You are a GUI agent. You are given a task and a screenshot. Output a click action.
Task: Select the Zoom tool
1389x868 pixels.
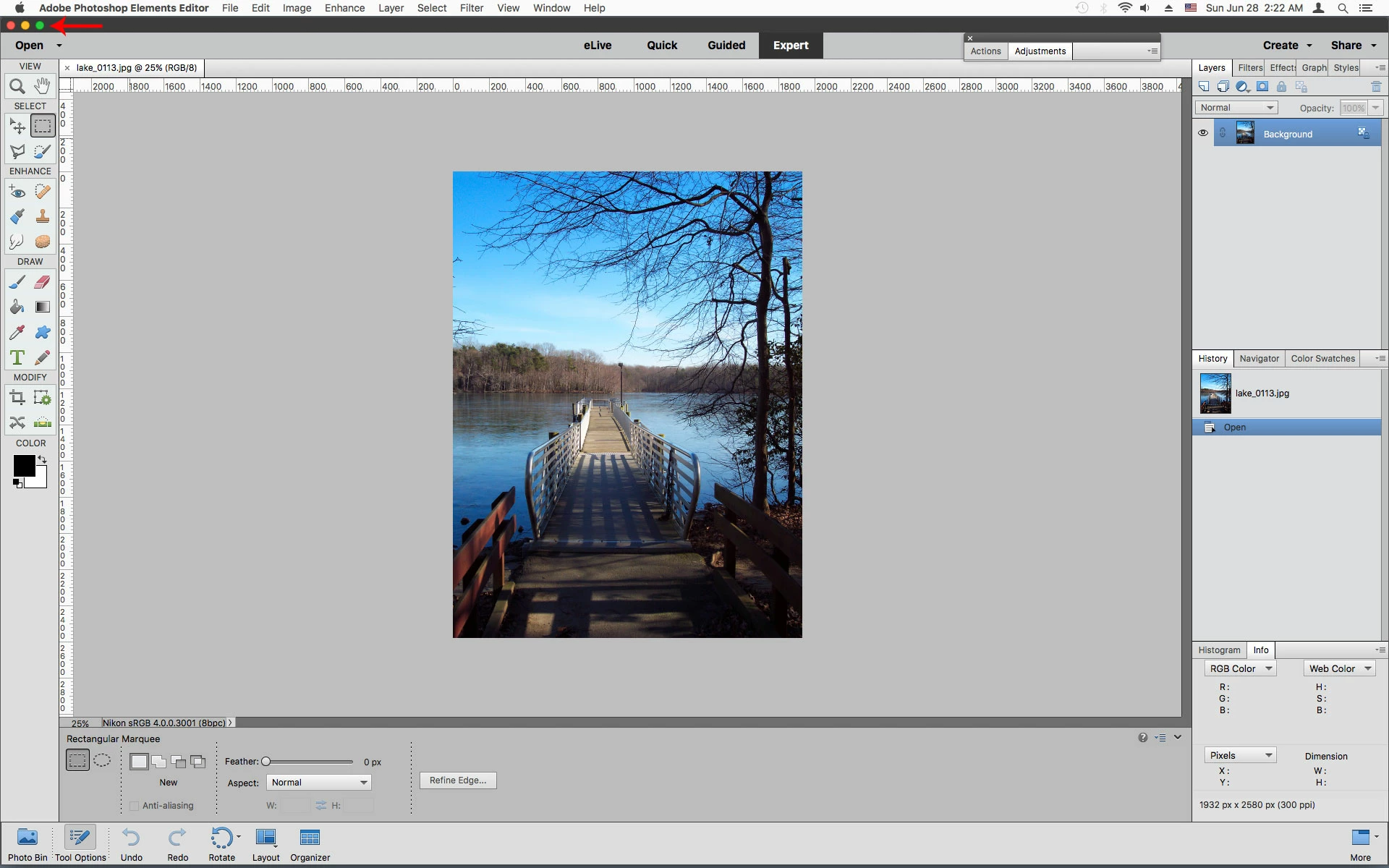17,87
